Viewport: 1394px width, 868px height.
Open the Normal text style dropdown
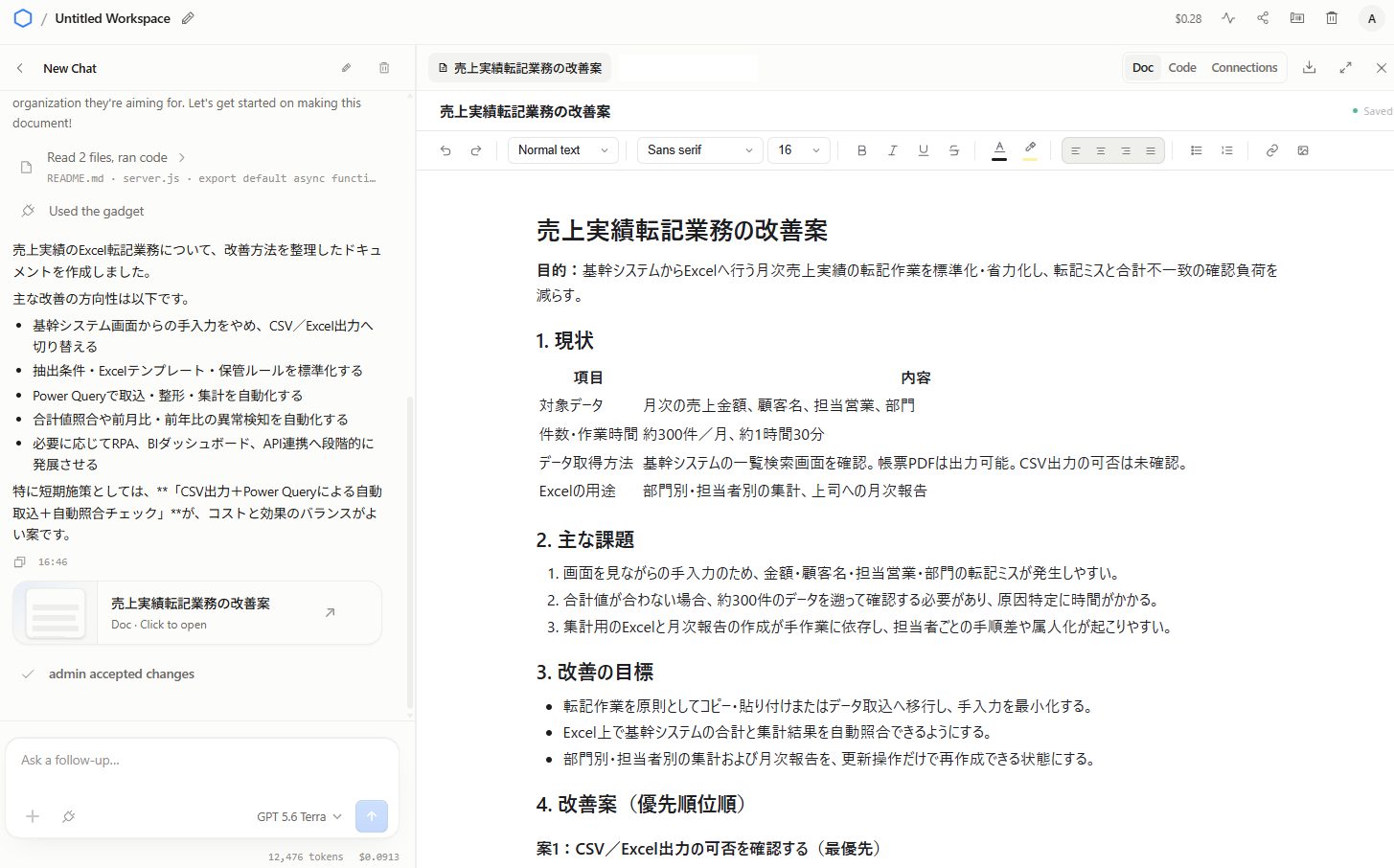pos(563,150)
